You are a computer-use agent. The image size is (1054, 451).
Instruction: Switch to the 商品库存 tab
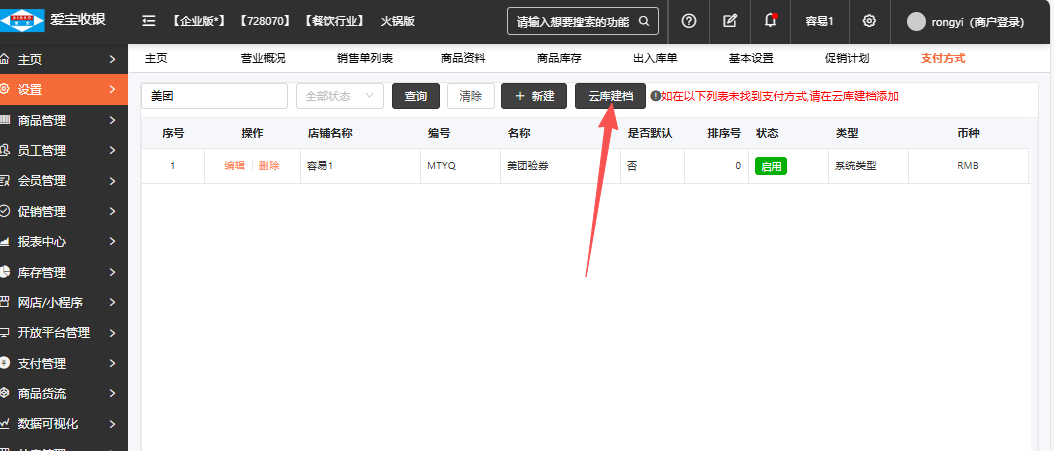pos(559,58)
